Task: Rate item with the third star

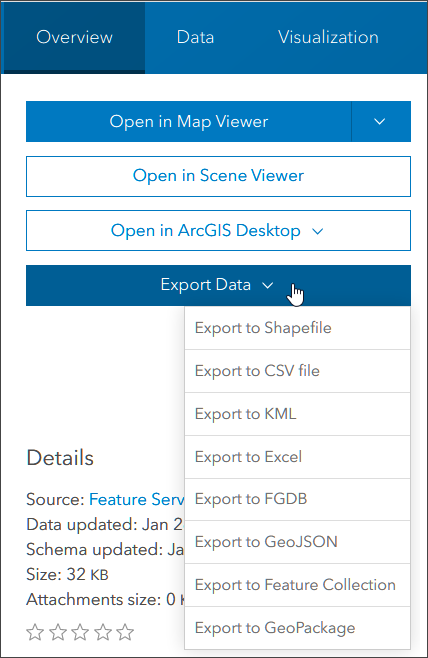Action: (x=80, y=632)
